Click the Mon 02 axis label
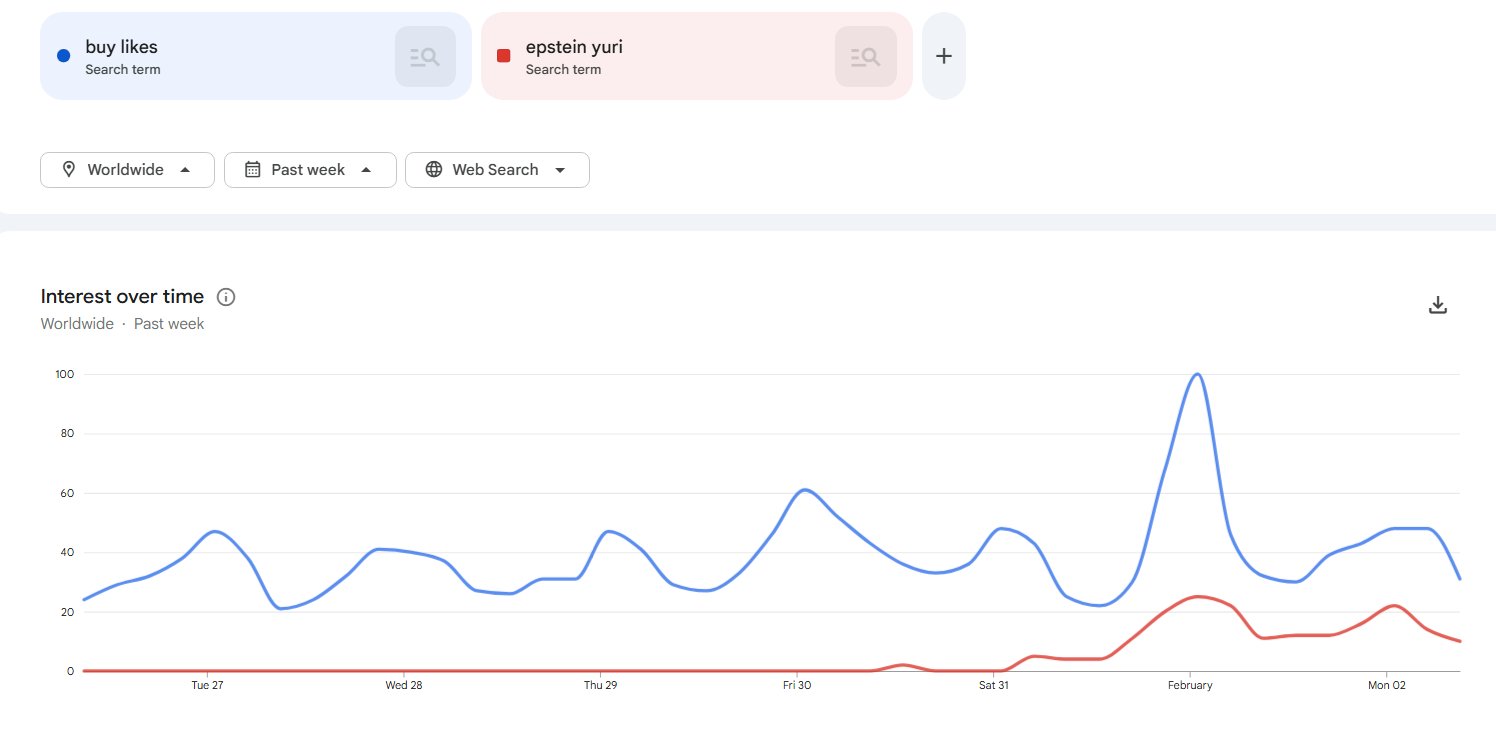 point(1386,685)
